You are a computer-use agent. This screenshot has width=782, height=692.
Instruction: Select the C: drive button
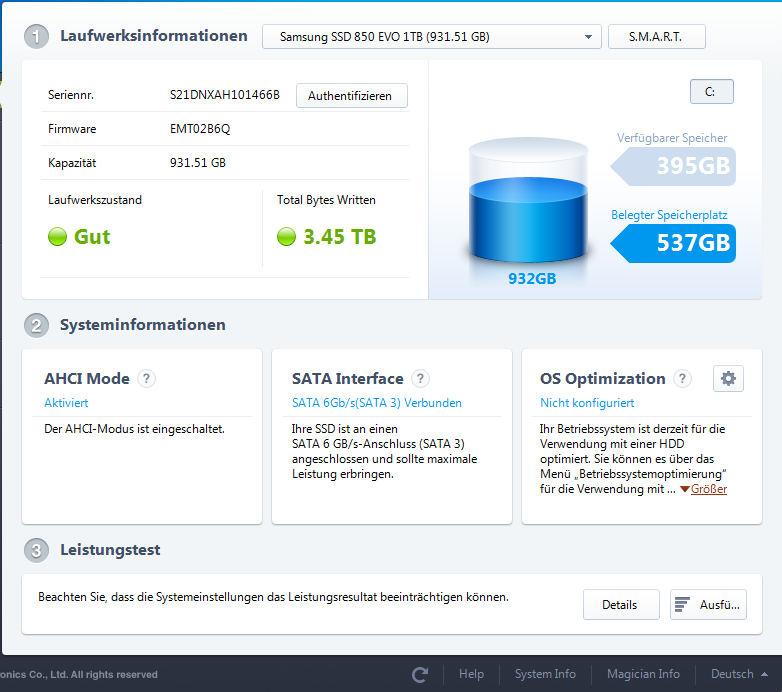coord(711,92)
